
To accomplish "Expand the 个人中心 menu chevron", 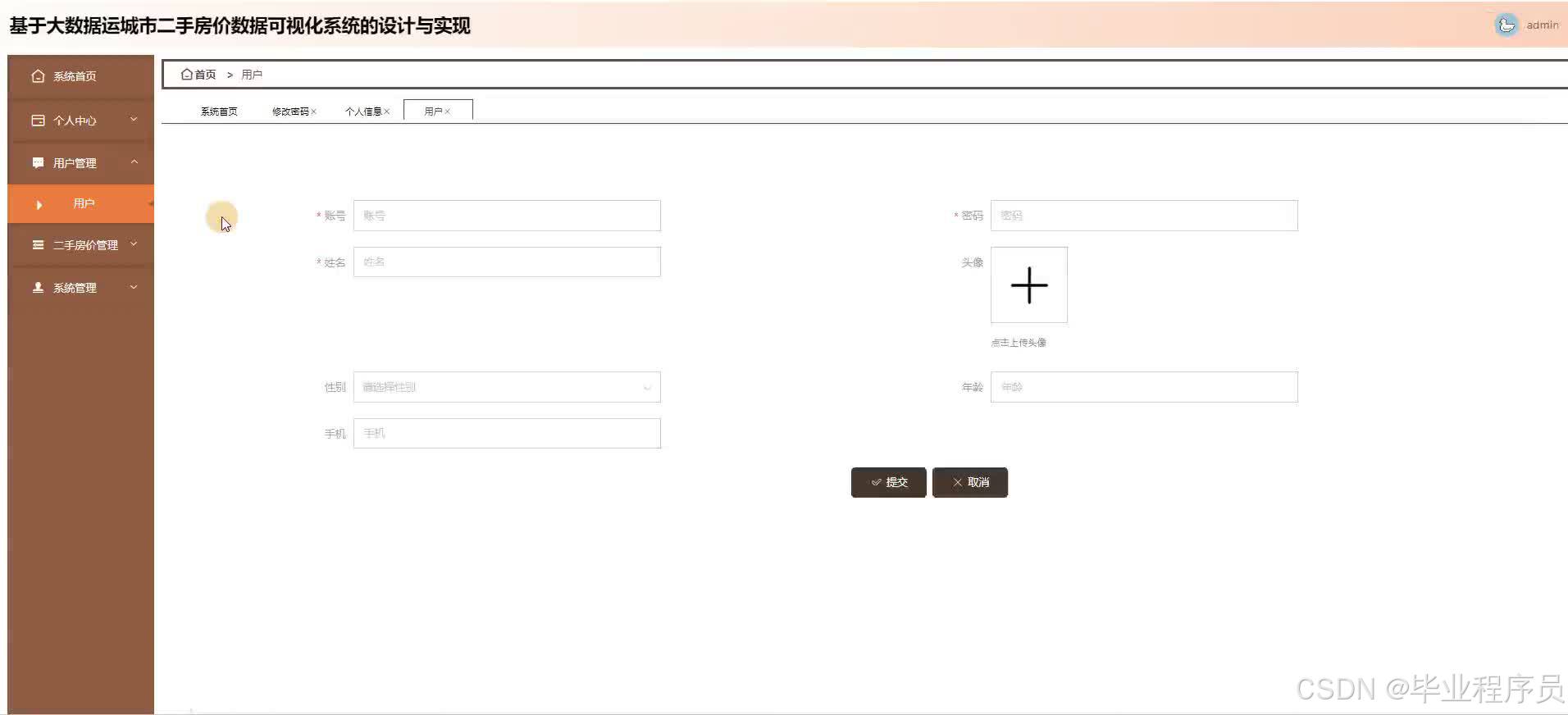I will 134,120.
